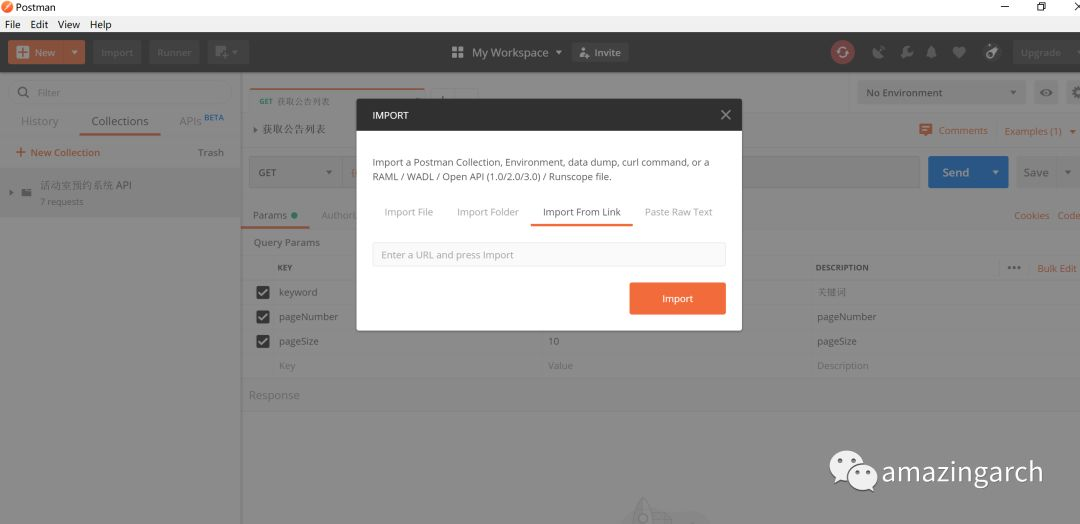
Task: Open the Examples (1) dropdown
Action: pos(1039,131)
